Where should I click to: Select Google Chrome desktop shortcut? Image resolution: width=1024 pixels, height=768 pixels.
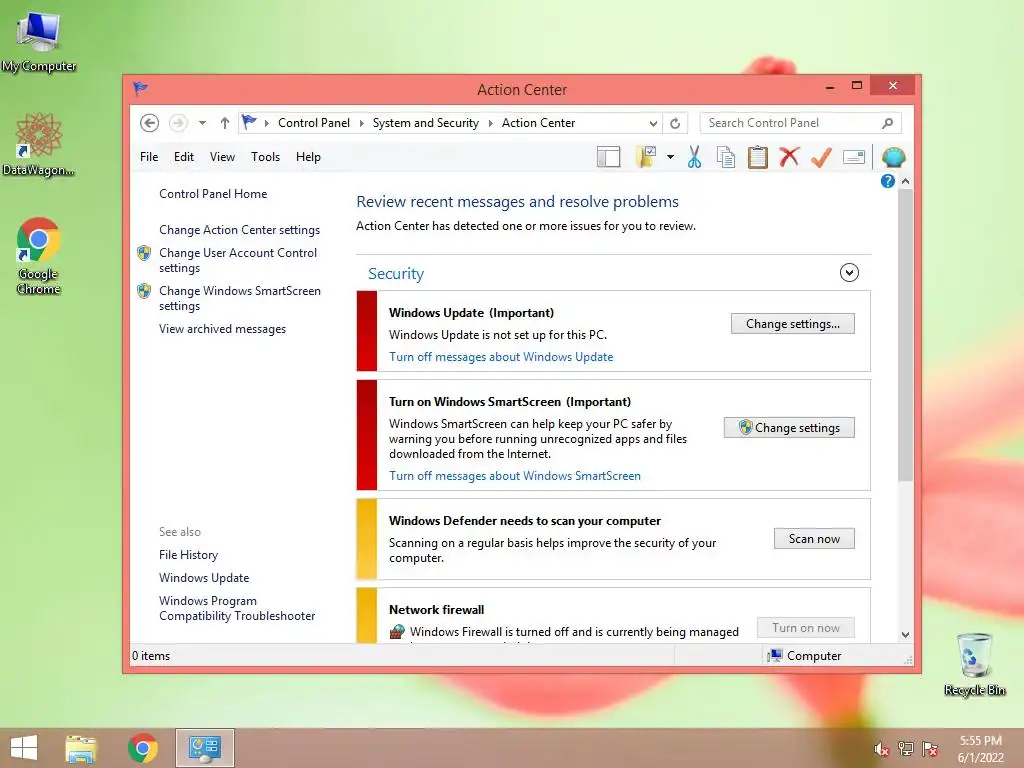(x=39, y=255)
